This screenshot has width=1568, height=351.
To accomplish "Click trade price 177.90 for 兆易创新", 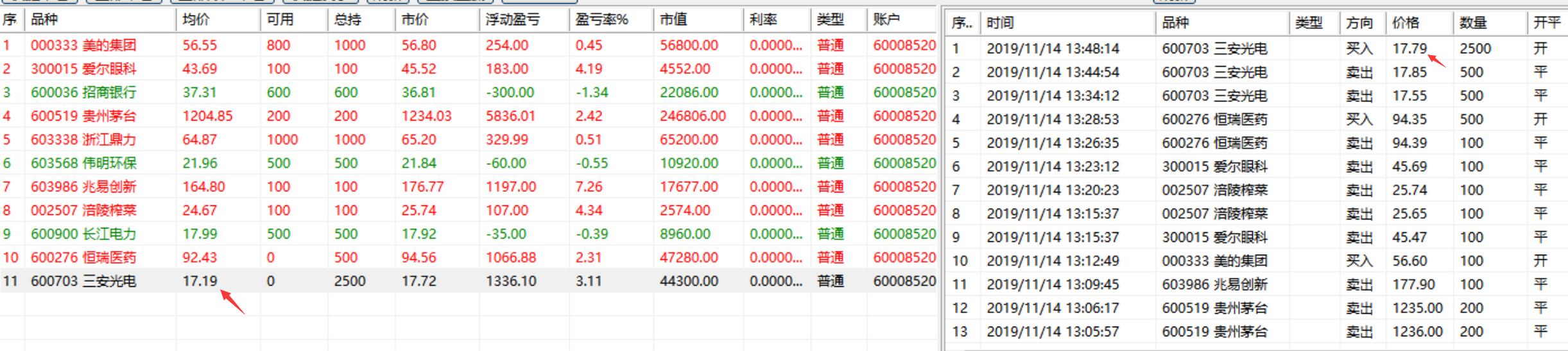I will 1413,284.
